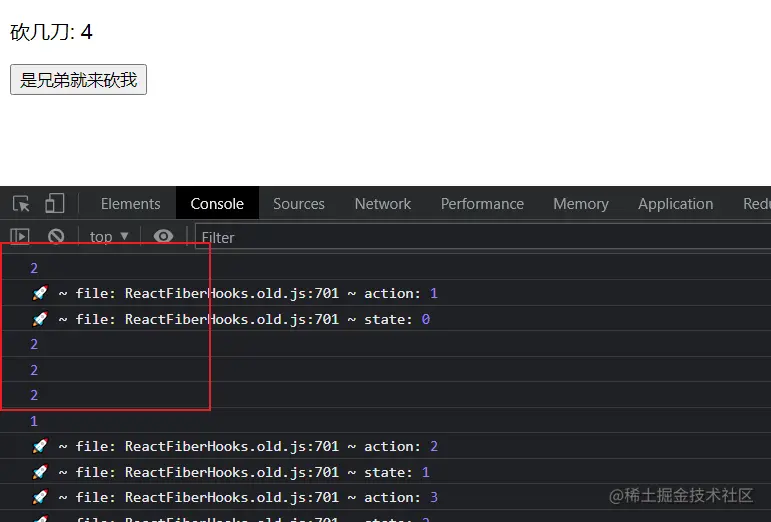
Task: Clear the console with the ban icon
Action: (x=56, y=236)
